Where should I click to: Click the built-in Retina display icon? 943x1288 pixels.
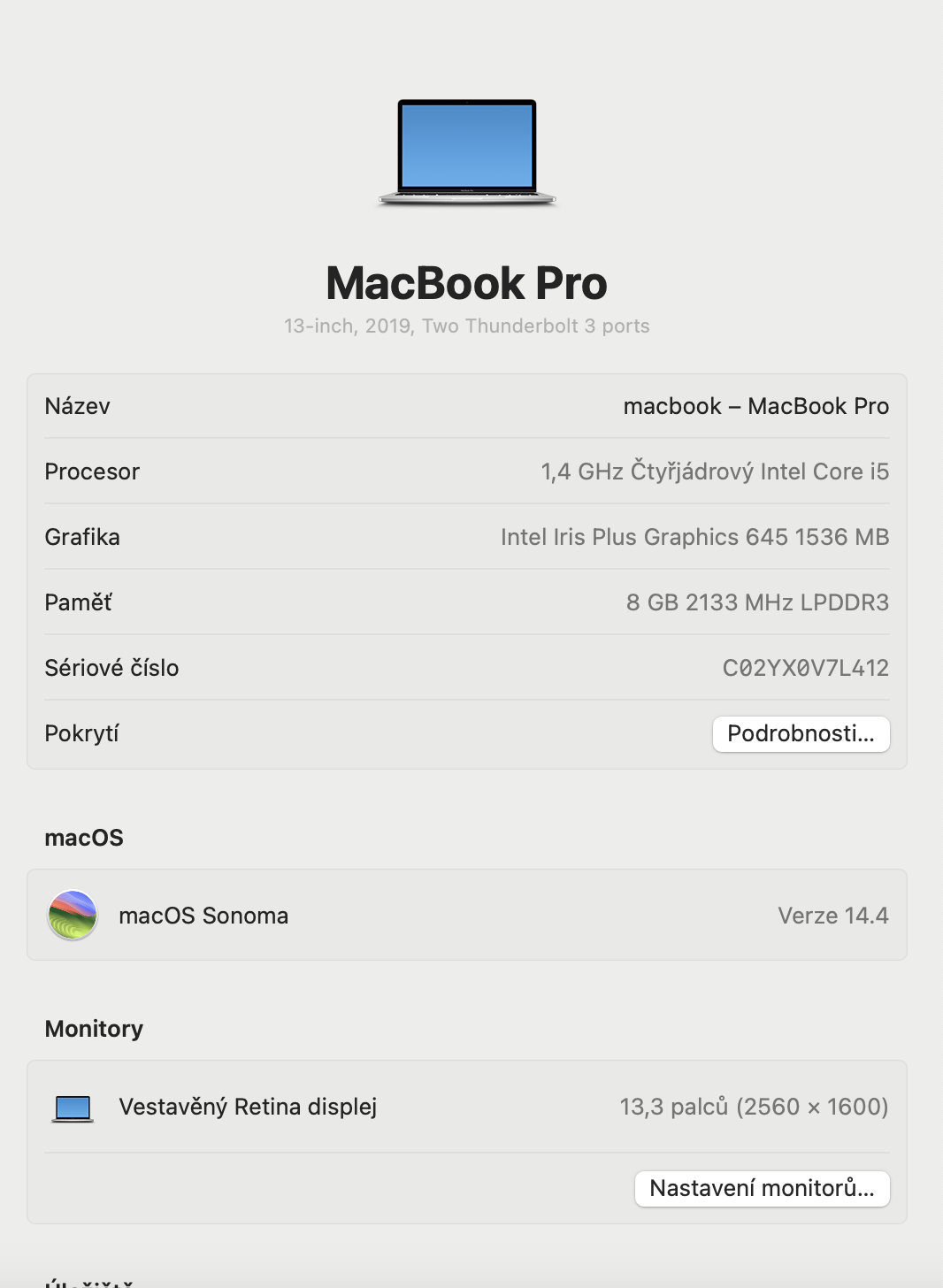tap(73, 1108)
